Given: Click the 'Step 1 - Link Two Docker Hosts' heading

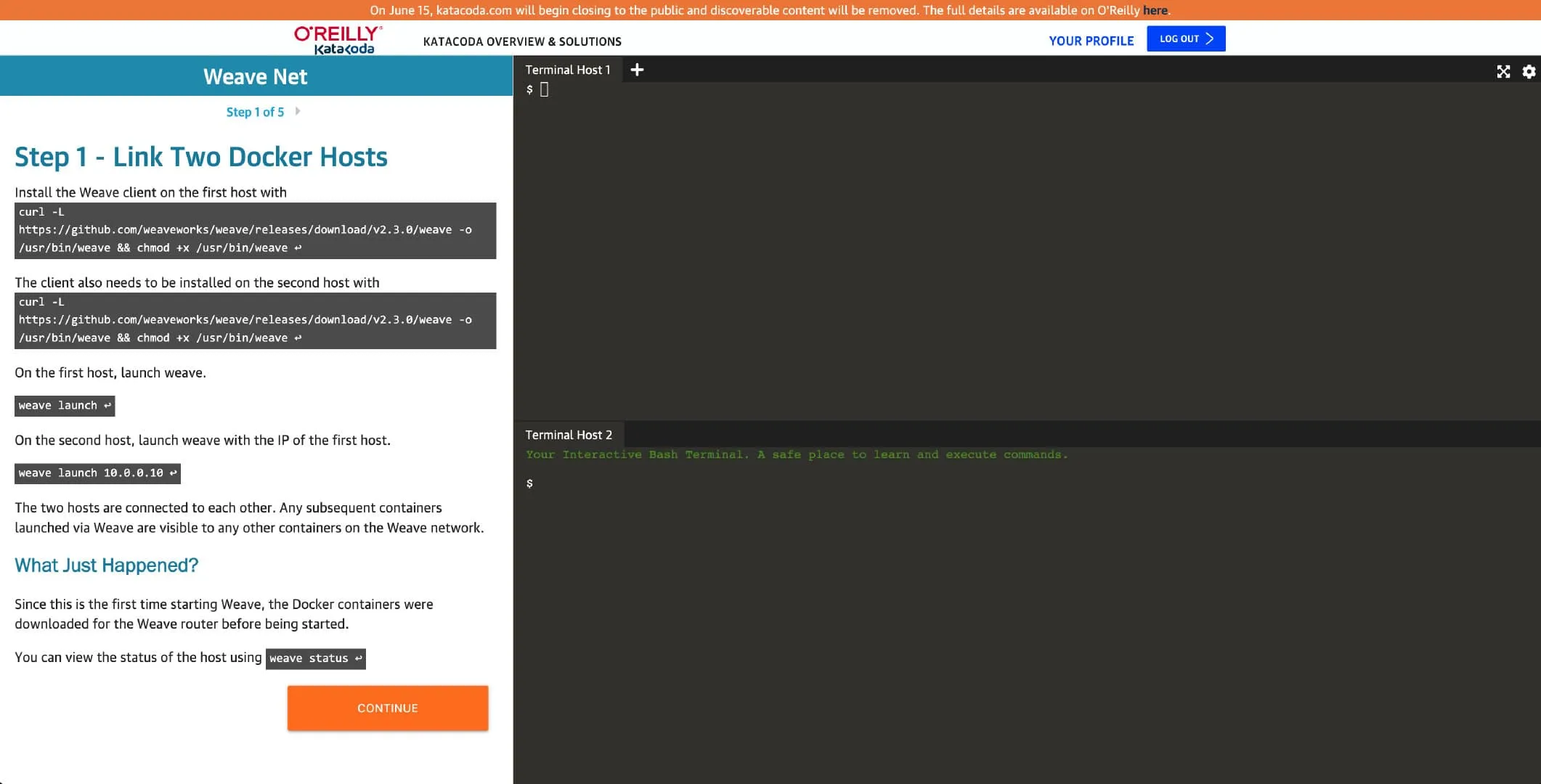Looking at the screenshot, I should [x=201, y=157].
